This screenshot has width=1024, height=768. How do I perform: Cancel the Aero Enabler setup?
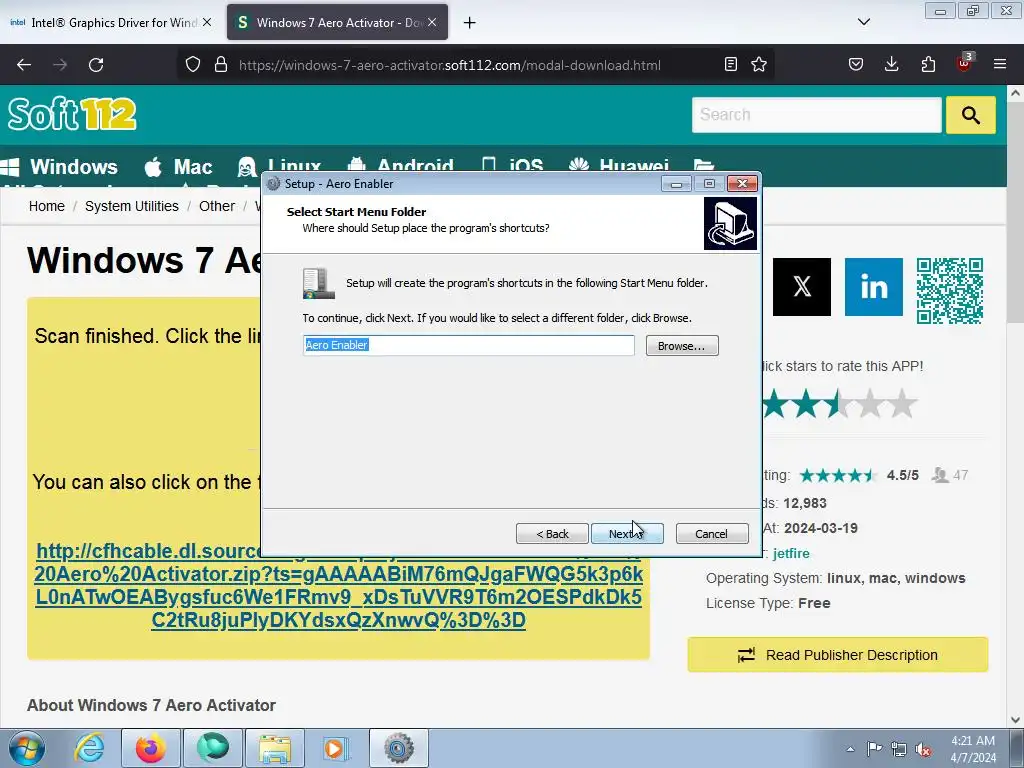click(x=712, y=534)
